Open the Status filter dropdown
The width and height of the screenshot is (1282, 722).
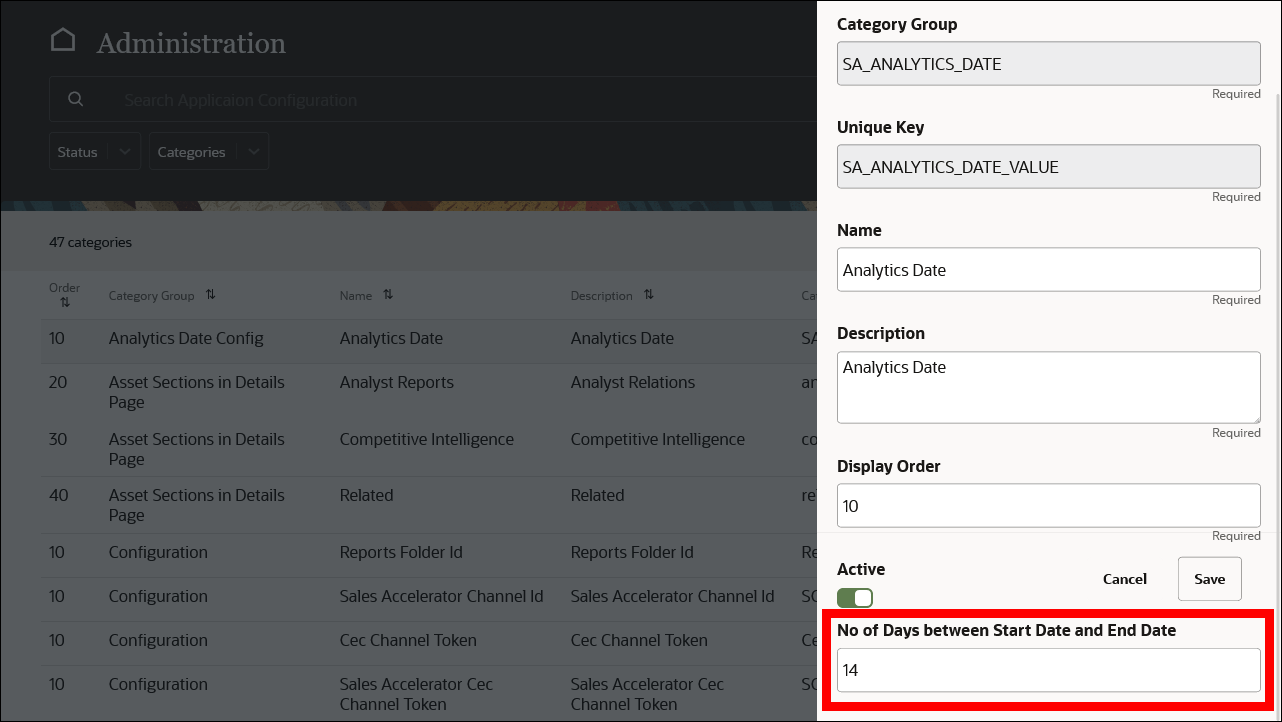pos(94,150)
